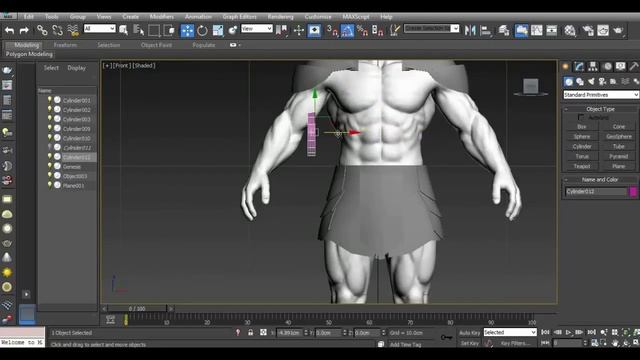Screen dimensions: 640x360
Task: Open the Rendering menu
Action: point(280,17)
